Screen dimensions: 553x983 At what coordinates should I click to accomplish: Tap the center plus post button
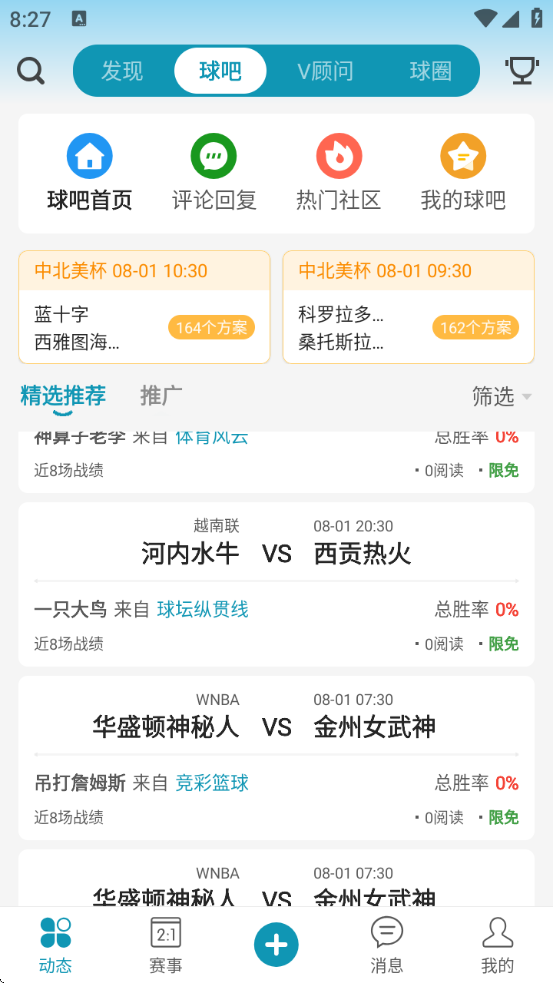pyautogui.click(x=276, y=945)
